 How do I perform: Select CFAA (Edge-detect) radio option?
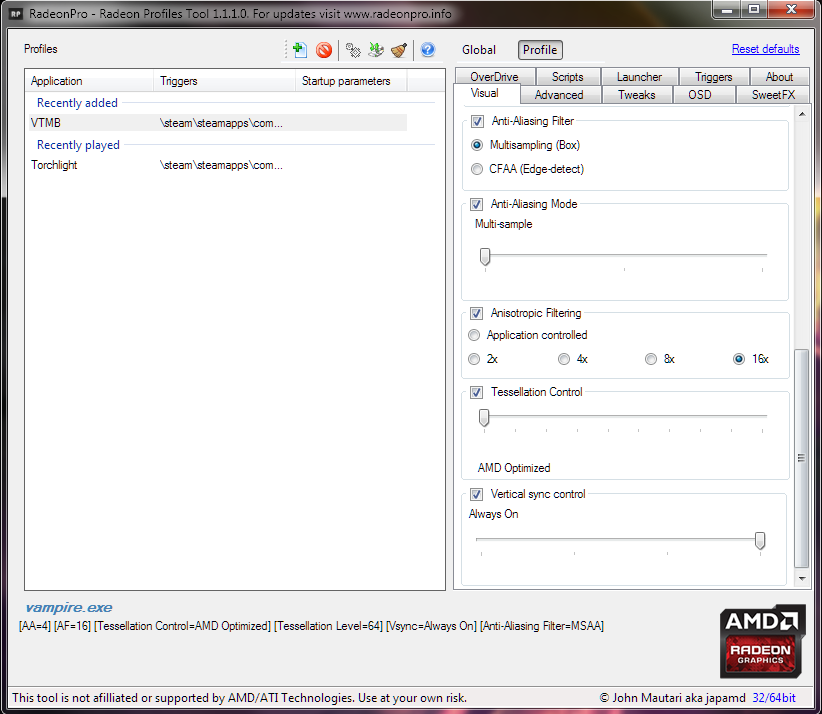click(477, 169)
